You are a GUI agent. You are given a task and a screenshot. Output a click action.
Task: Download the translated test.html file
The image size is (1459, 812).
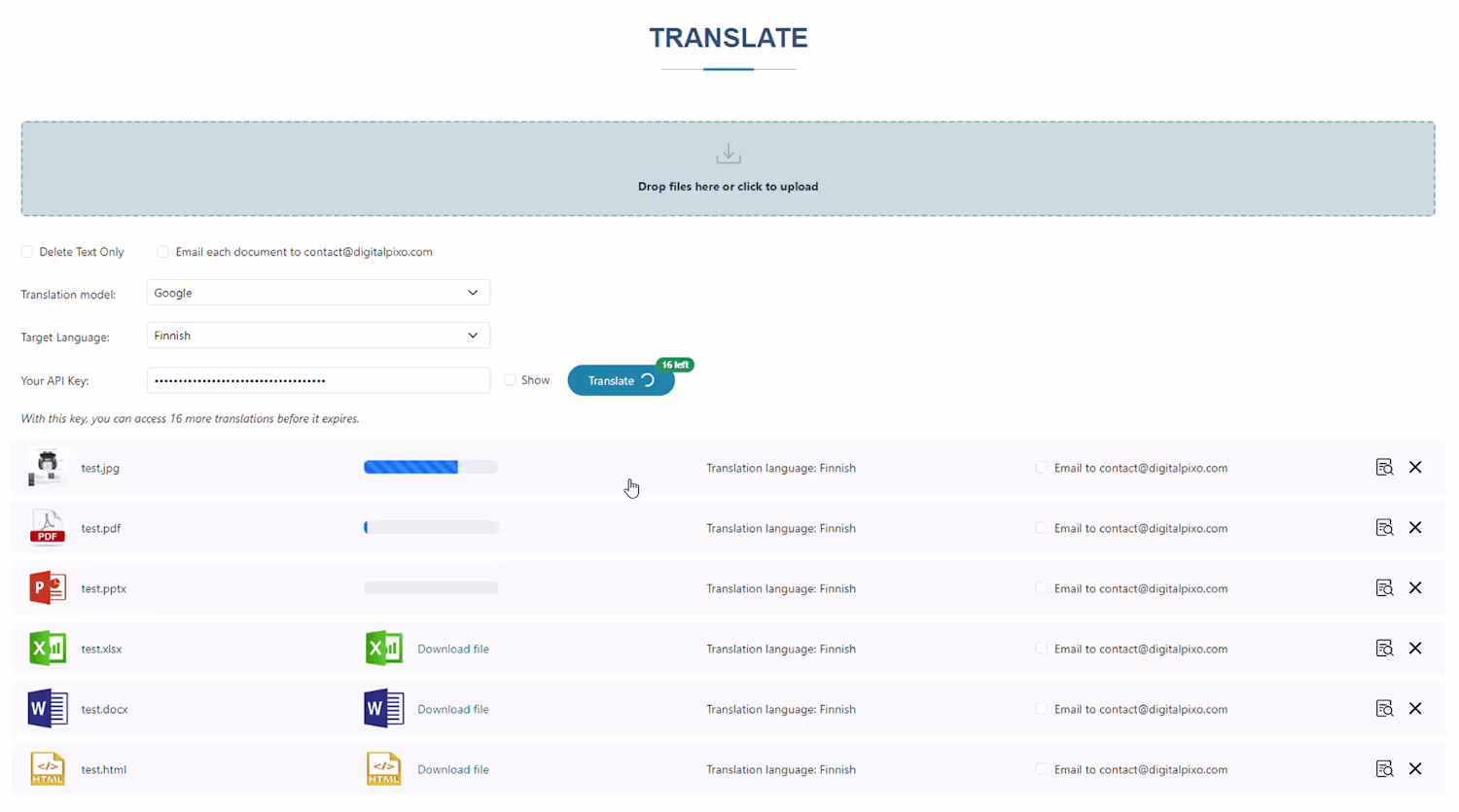click(x=453, y=769)
